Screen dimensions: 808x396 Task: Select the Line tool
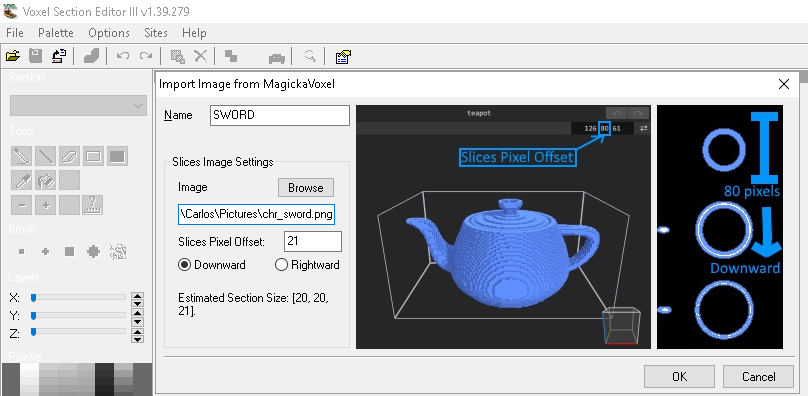pyautogui.click(x=45, y=156)
